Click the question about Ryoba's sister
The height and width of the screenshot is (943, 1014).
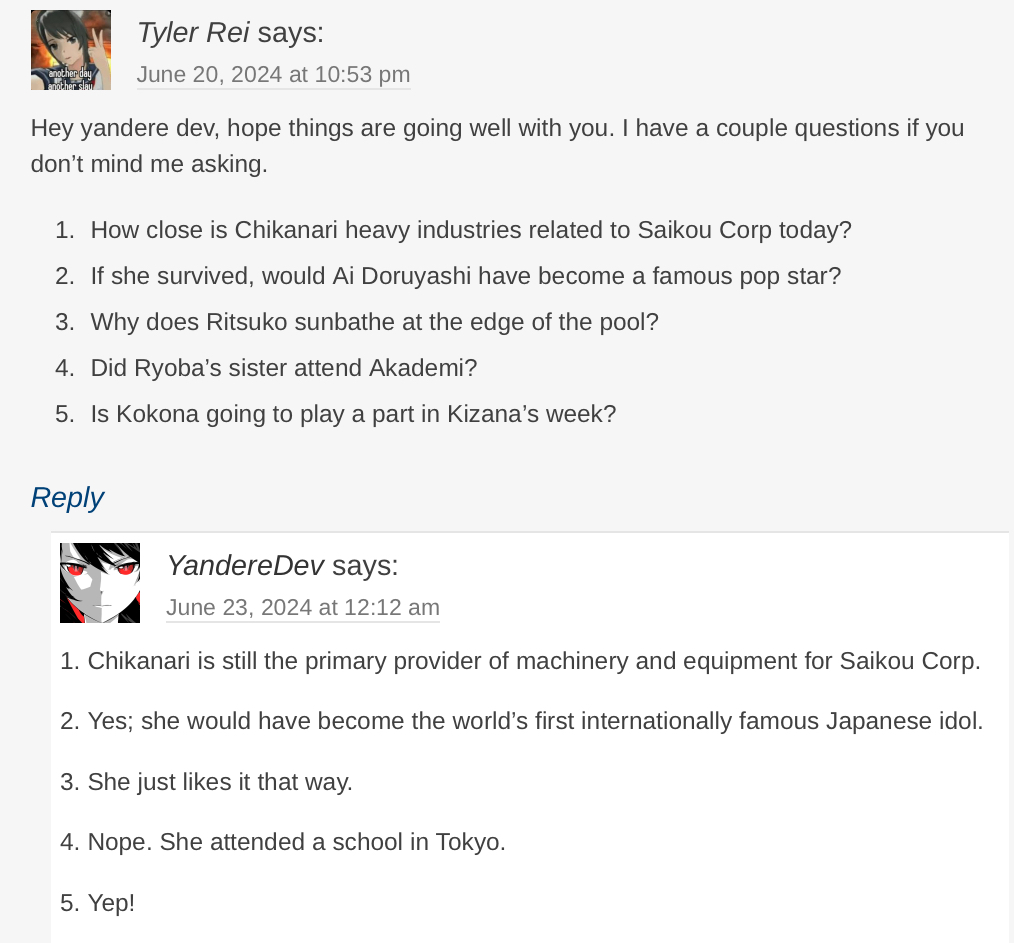[x=283, y=368]
